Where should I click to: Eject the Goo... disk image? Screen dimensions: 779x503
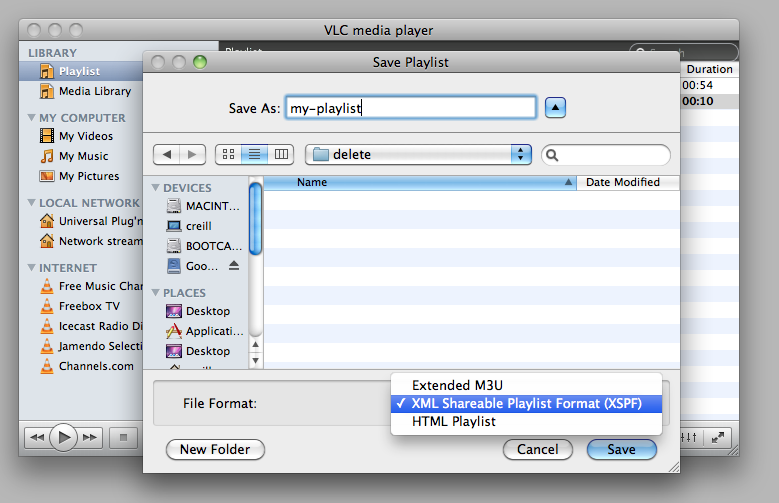(x=234, y=266)
